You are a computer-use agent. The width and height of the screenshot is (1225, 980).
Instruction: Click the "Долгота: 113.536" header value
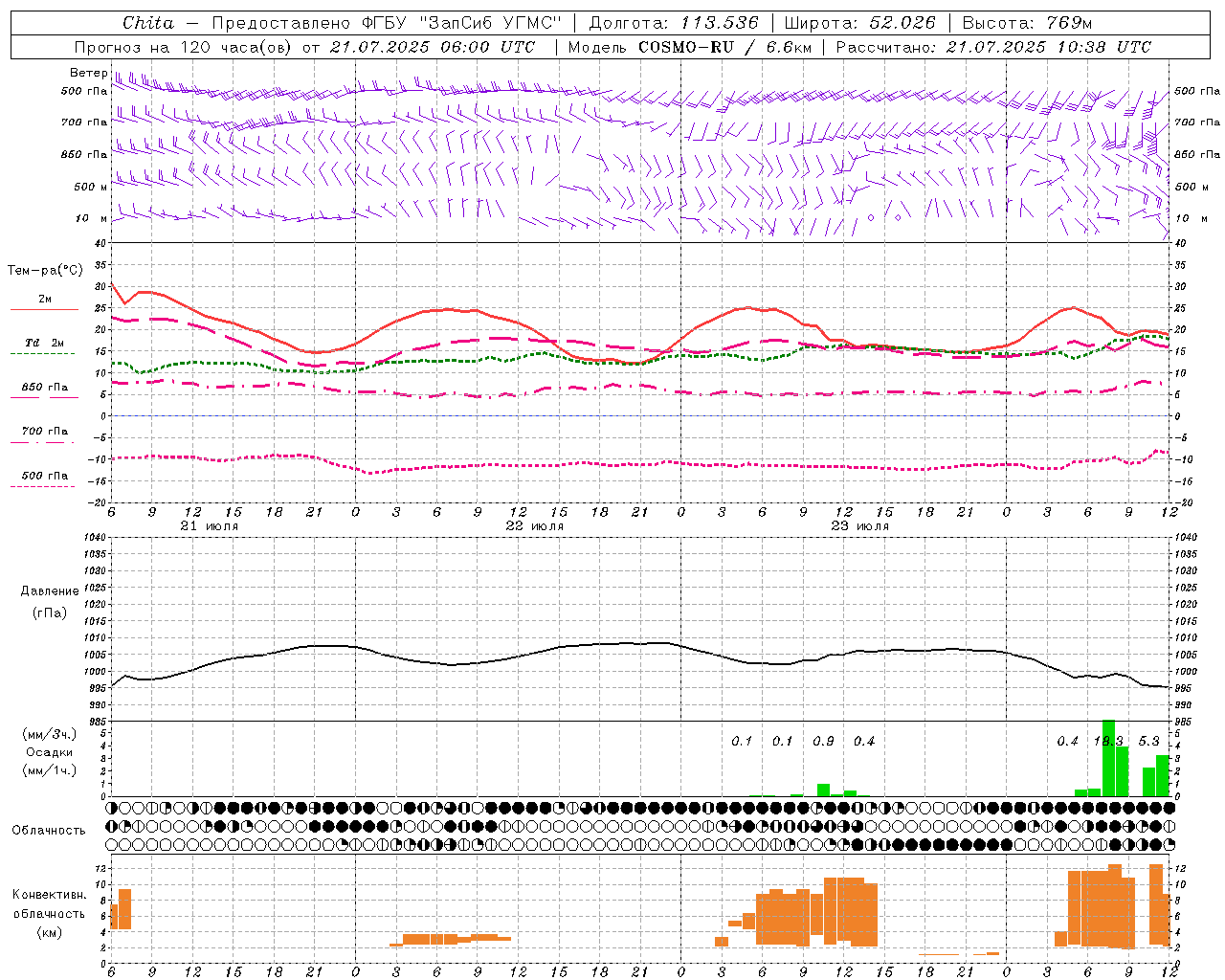tap(674, 23)
